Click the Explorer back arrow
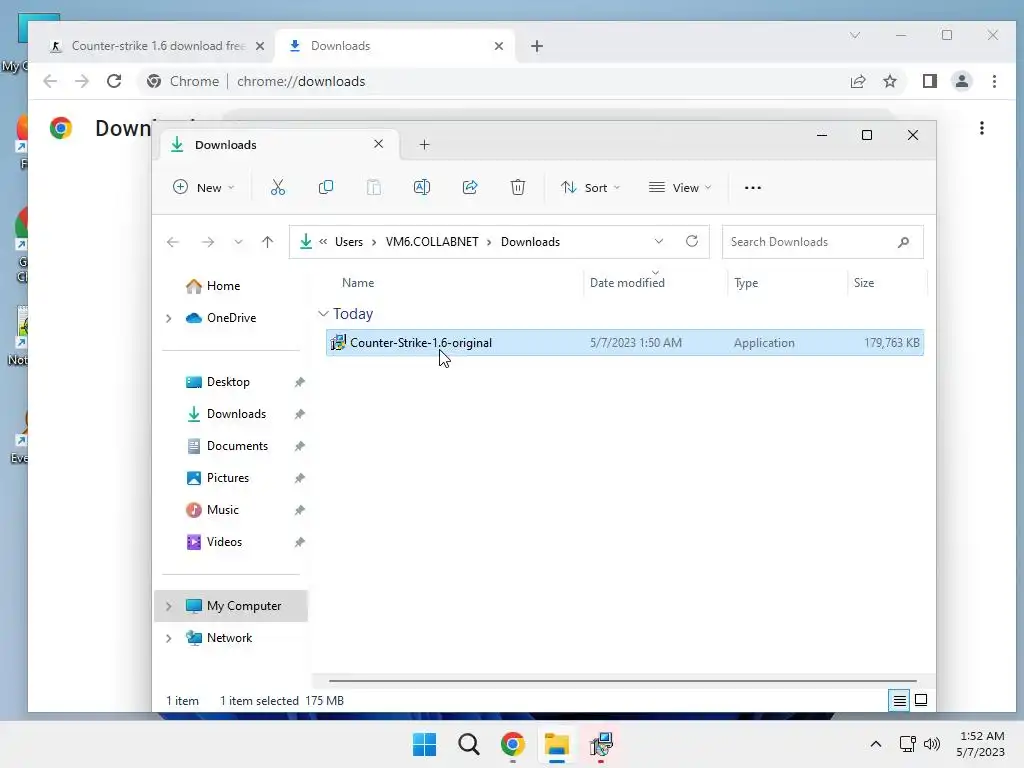 (x=172, y=242)
